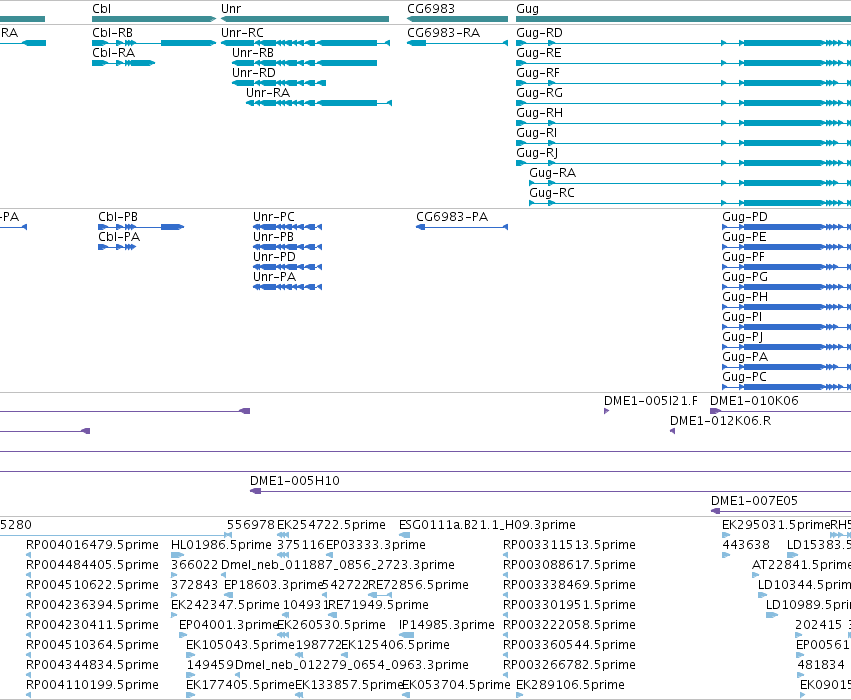851x700 pixels.
Task: Open the RP003311513.5prime EST label
Action: click(569, 545)
